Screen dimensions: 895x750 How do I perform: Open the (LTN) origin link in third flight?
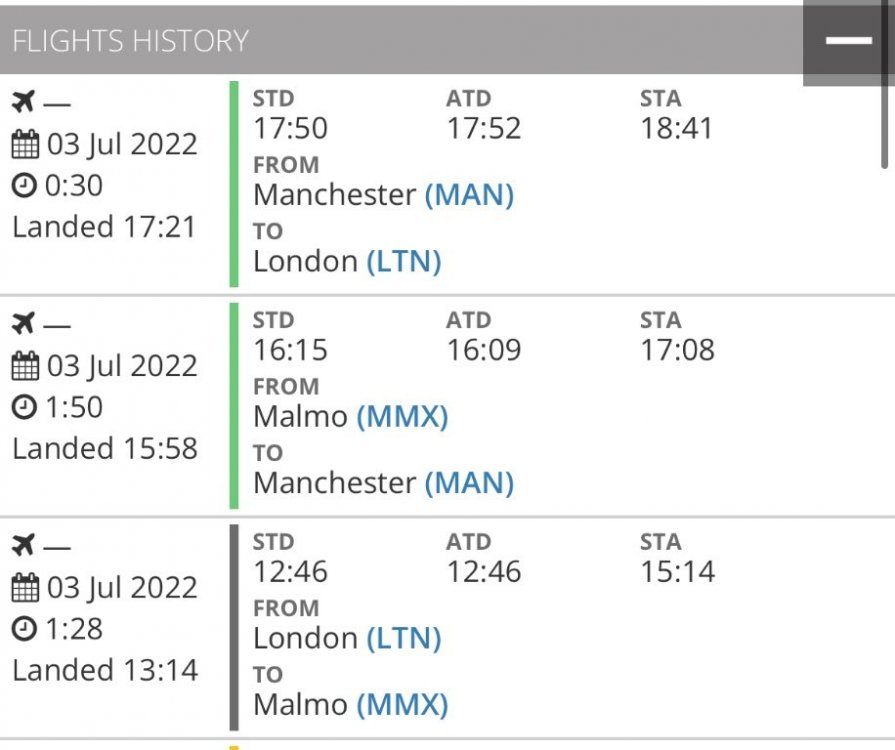tap(403, 638)
